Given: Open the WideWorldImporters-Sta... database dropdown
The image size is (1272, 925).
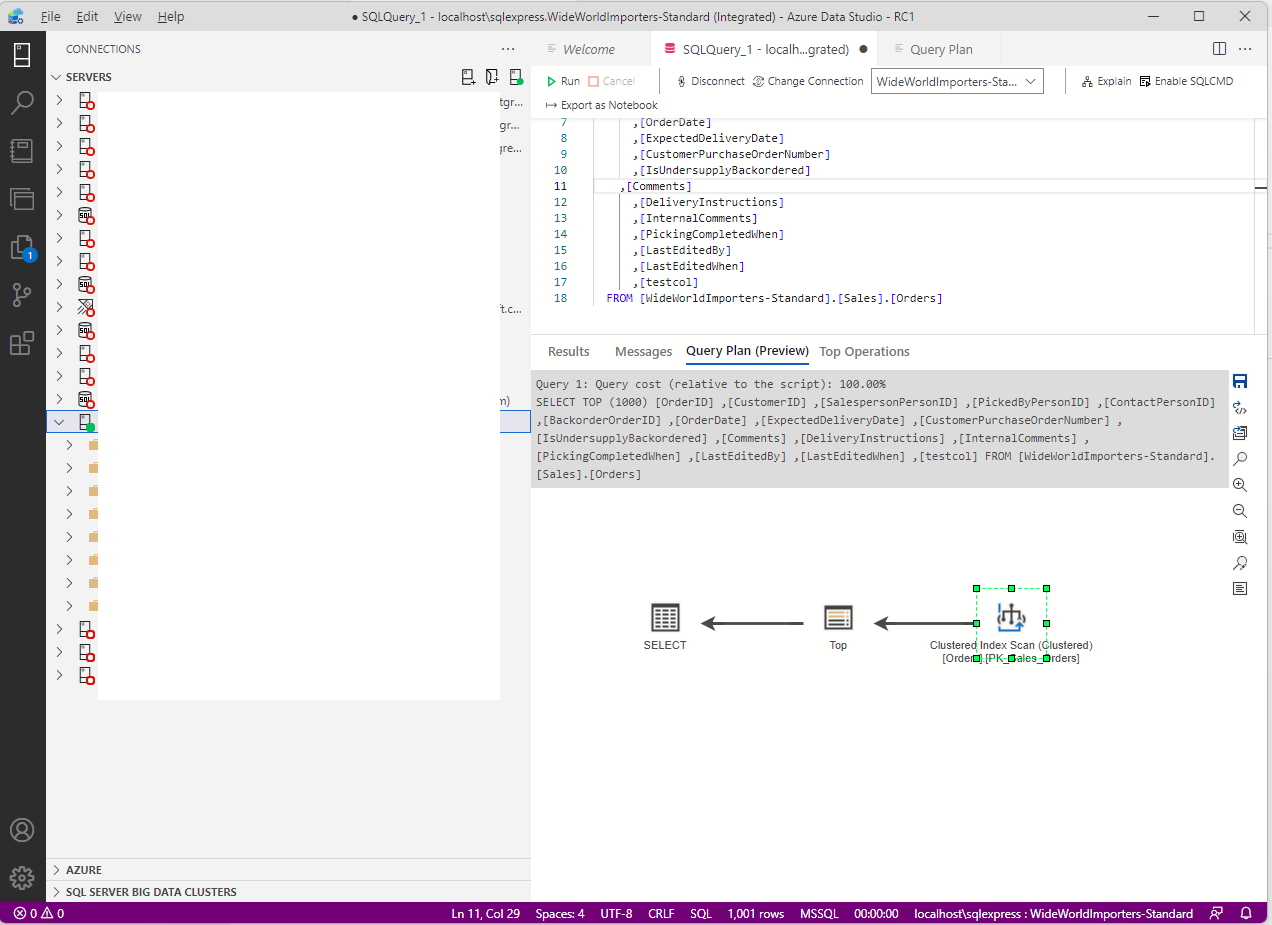Looking at the screenshot, I should [x=956, y=81].
